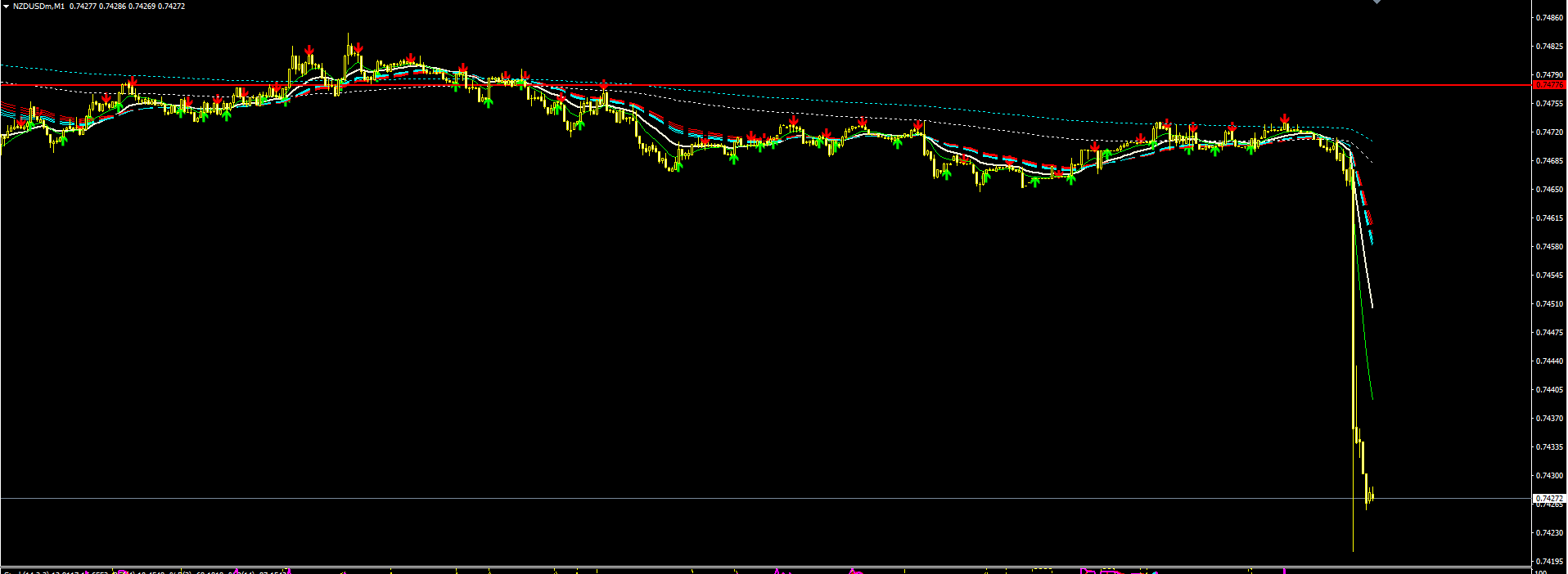Screen dimensions: 1568x574
Task: Click the 0.74685 price scale label
Action: (x=1550, y=160)
